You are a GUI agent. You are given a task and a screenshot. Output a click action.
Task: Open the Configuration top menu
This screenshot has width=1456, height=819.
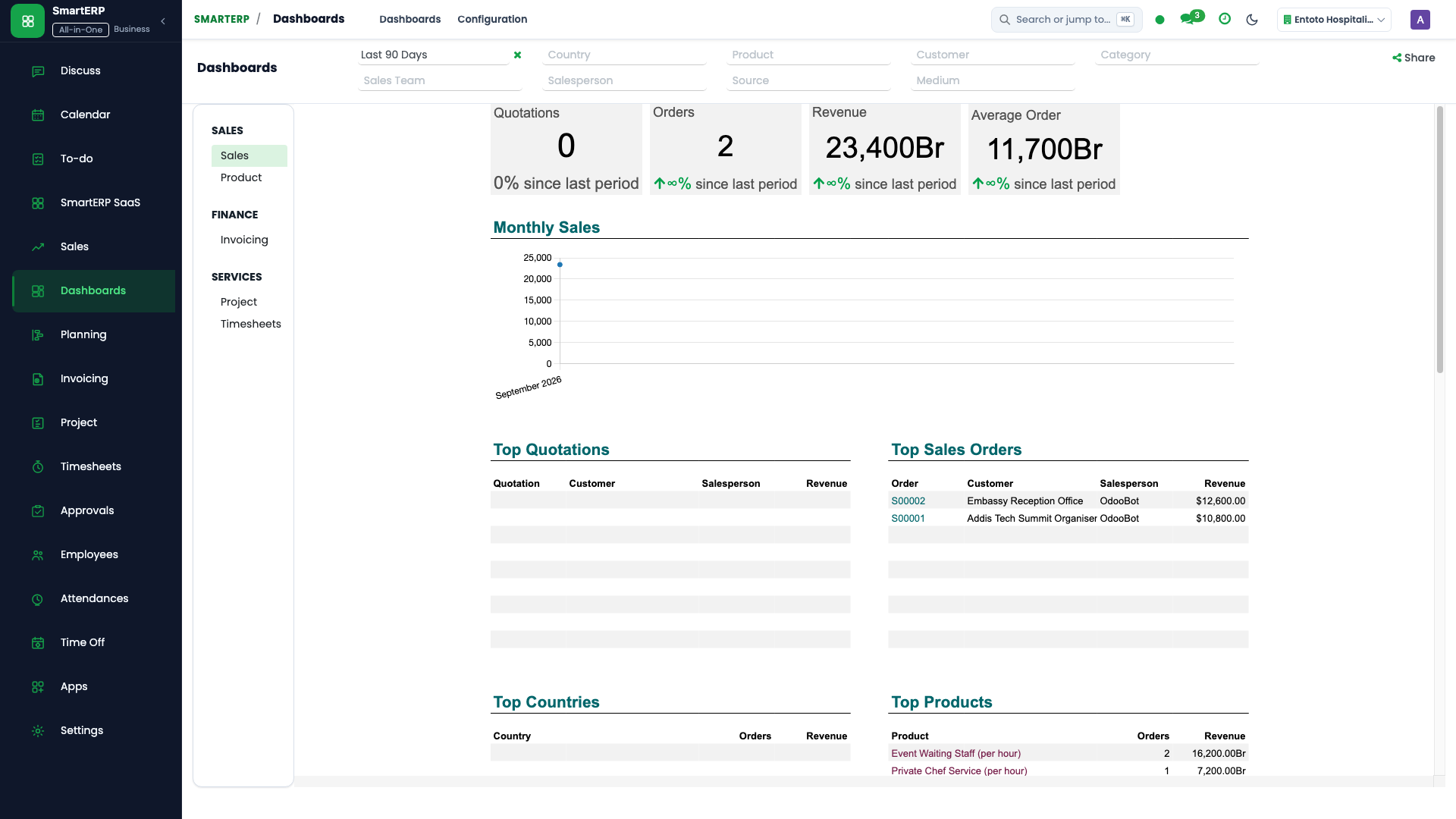(492, 19)
